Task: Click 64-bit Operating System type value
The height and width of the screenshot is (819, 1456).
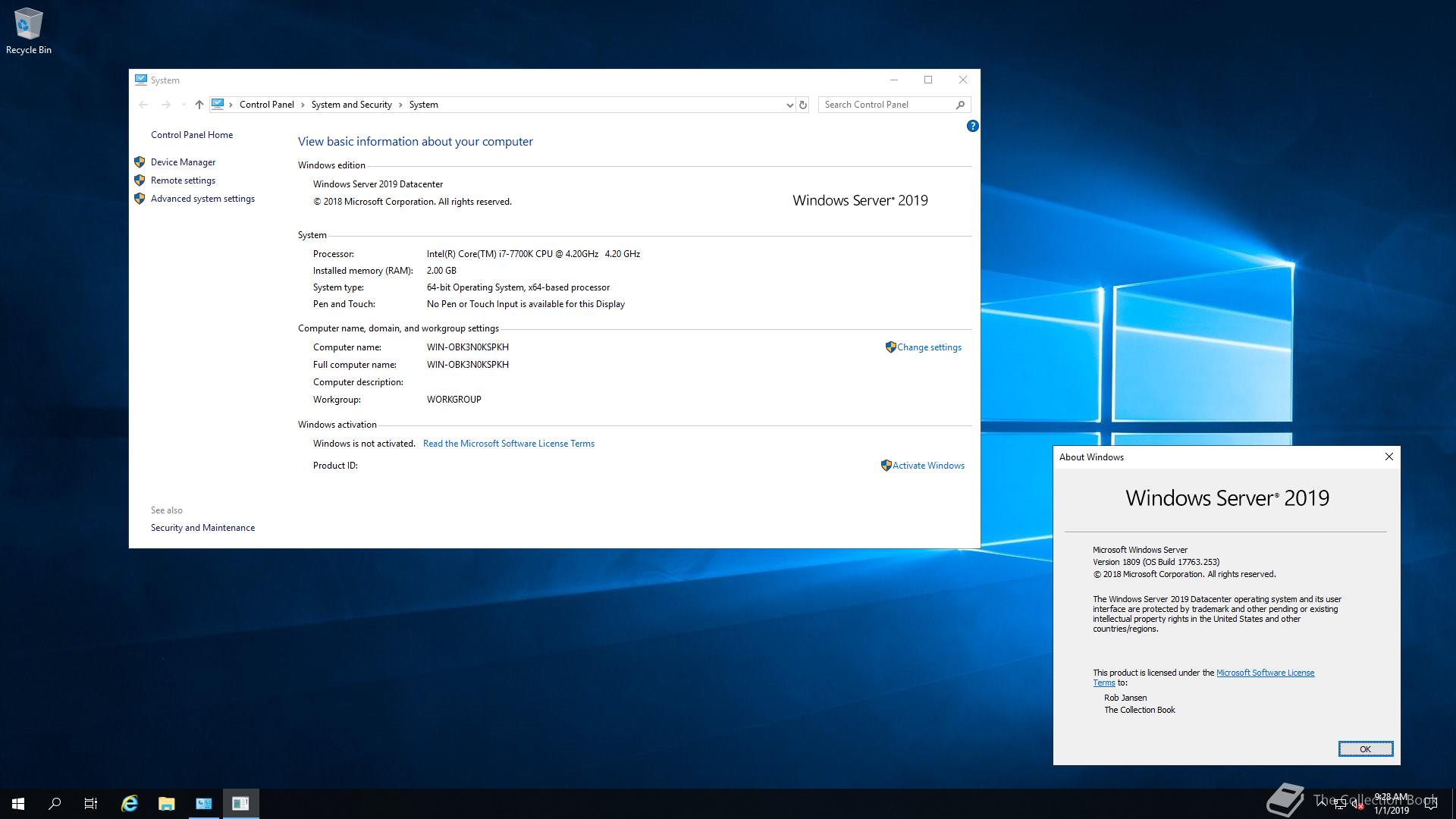Action: click(518, 287)
